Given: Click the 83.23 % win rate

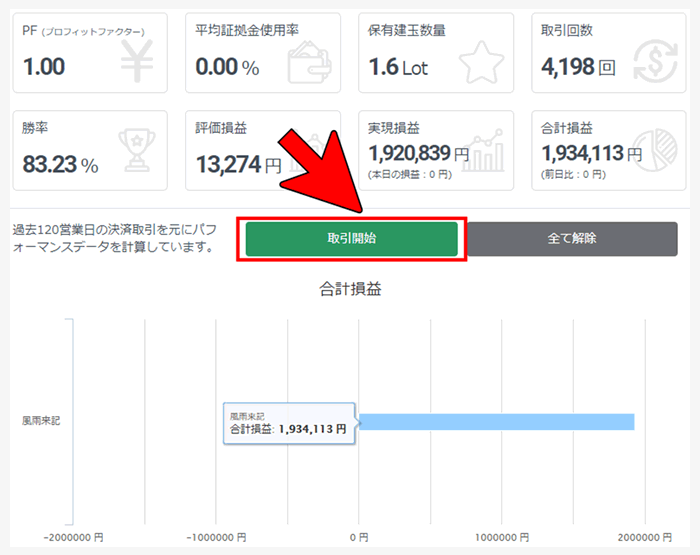Looking at the screenshot, I should pyautogui.click(x=60, y=164).
